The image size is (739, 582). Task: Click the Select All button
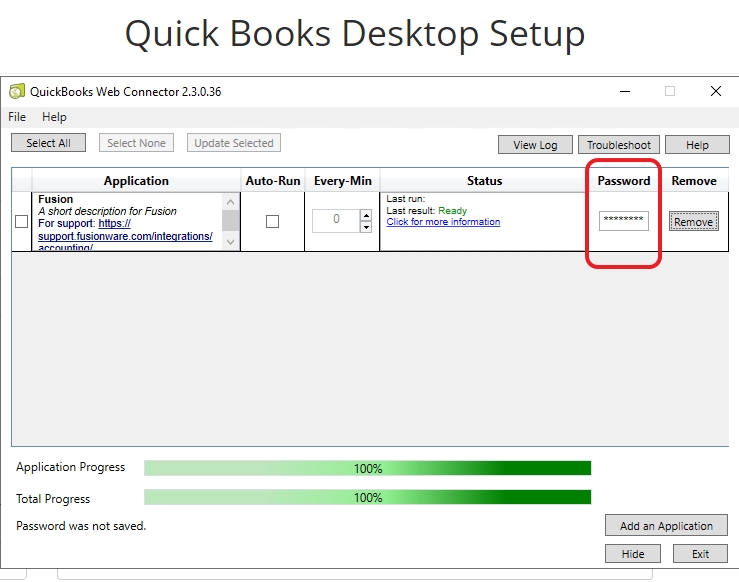point(48,143)
